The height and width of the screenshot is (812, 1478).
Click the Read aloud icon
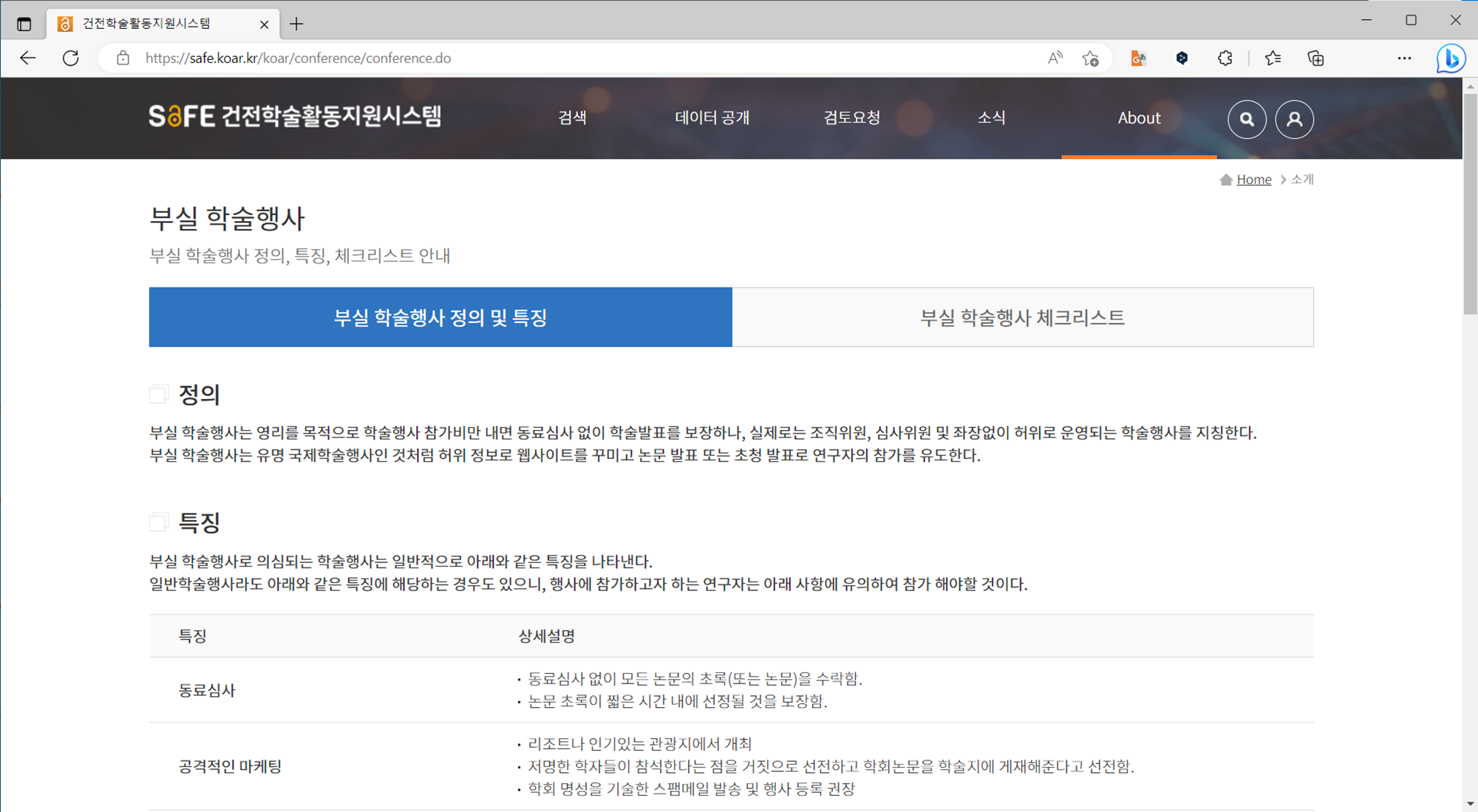coord(1055,58)
